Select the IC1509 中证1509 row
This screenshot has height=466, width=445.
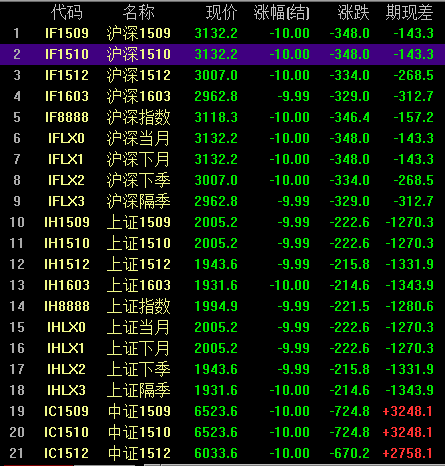pyautogui.click(x=222, y=411)
